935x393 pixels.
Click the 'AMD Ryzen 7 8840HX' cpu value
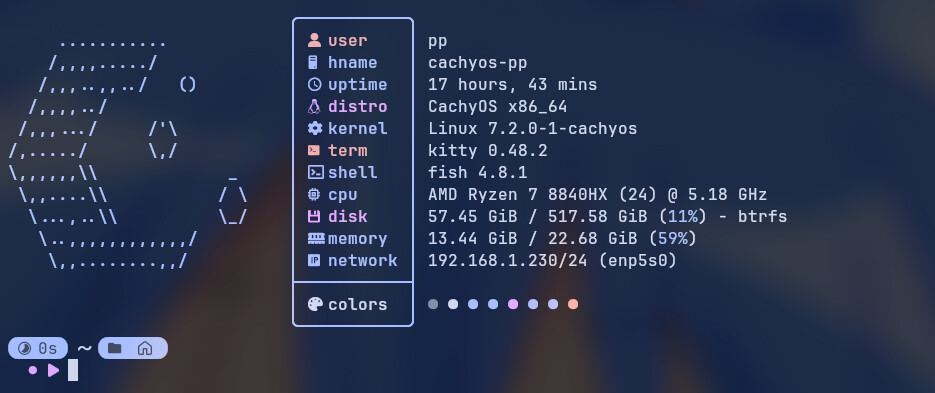pos(518,195)
